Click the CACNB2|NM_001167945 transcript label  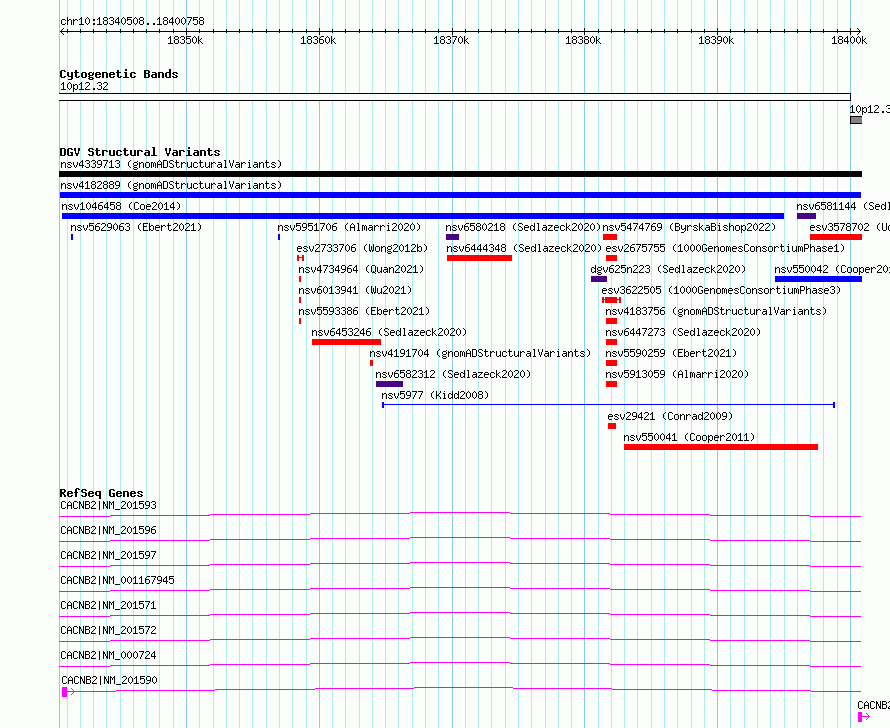coord(117,580)
